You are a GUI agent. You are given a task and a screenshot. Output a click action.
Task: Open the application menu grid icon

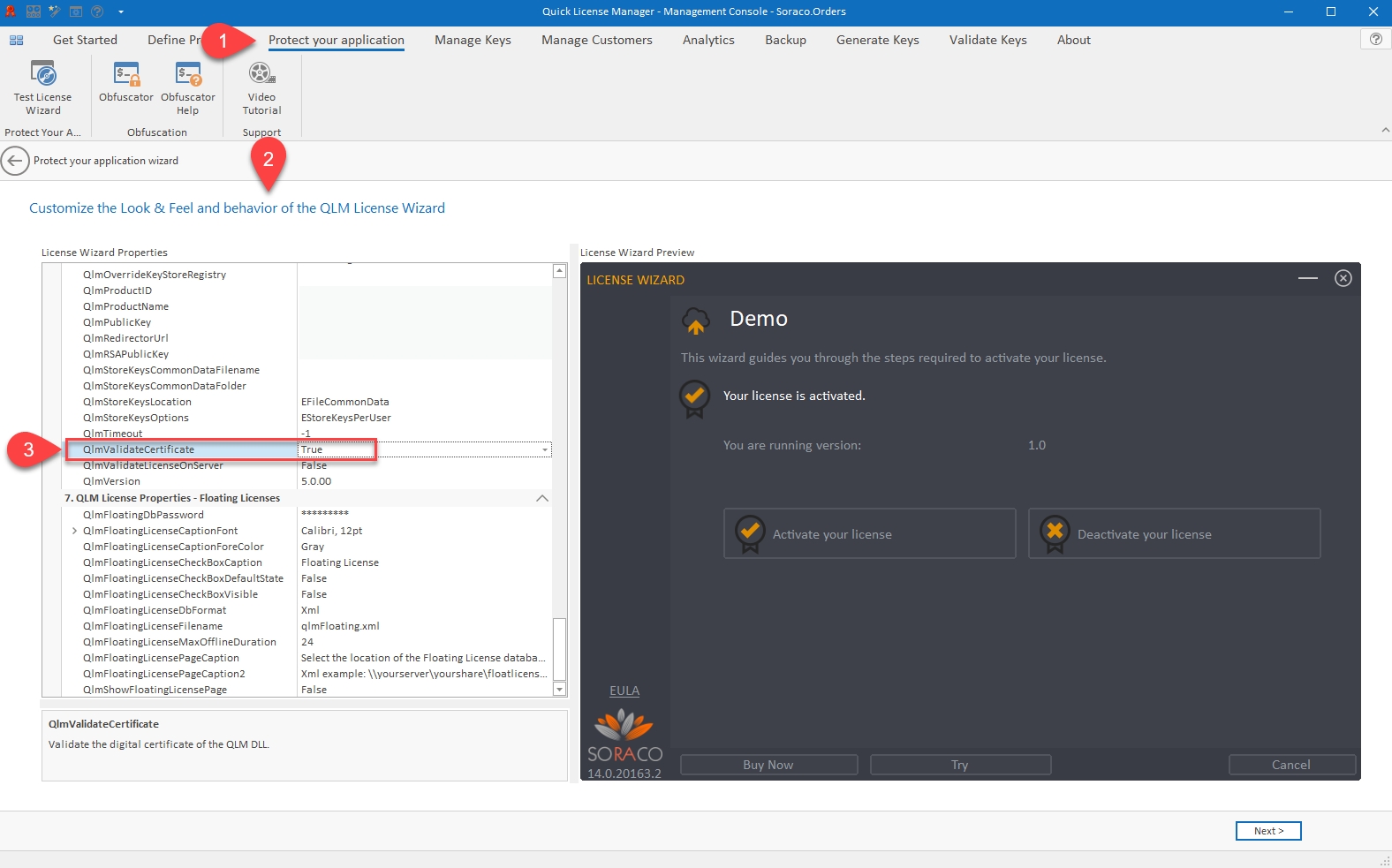(x=16, y=40)
